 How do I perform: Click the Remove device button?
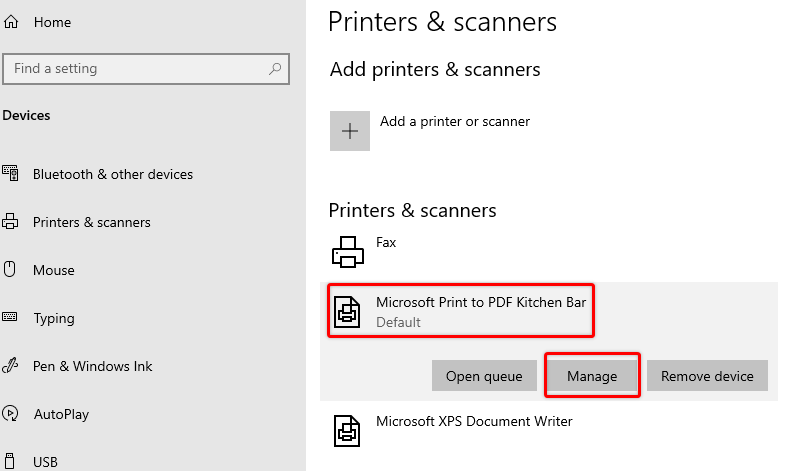point(707,376)
